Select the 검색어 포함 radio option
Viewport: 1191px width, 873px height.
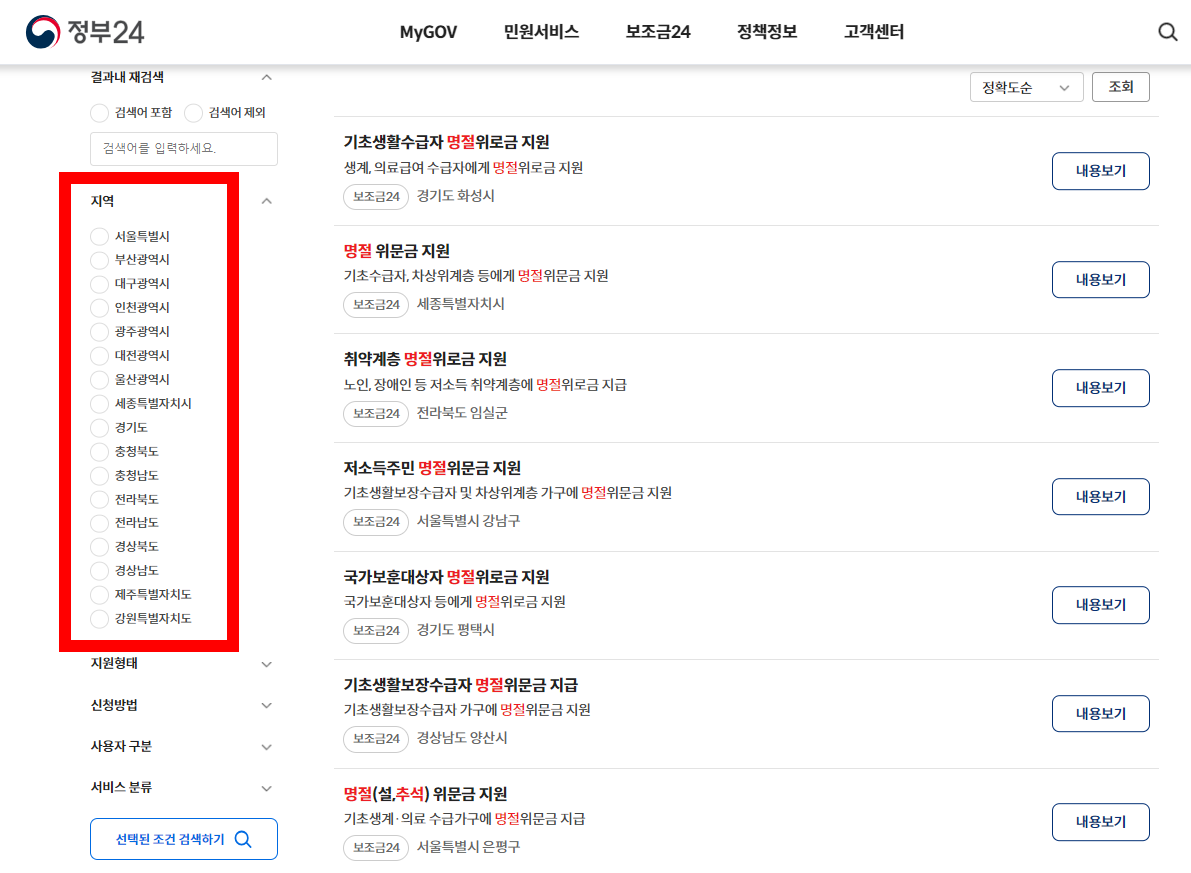[x=99, y=112]
